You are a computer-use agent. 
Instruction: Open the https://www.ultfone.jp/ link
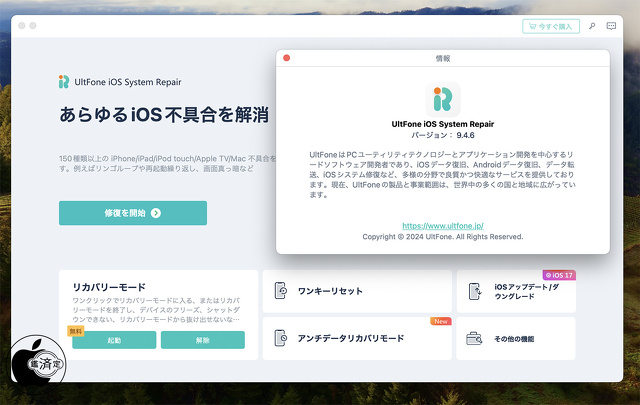click(443, 226)
